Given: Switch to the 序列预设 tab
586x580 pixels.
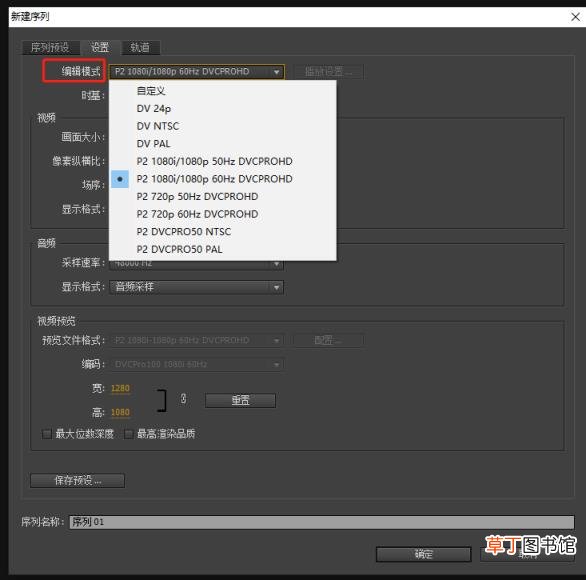Looking at the screenshot, I should pos(50,47).
